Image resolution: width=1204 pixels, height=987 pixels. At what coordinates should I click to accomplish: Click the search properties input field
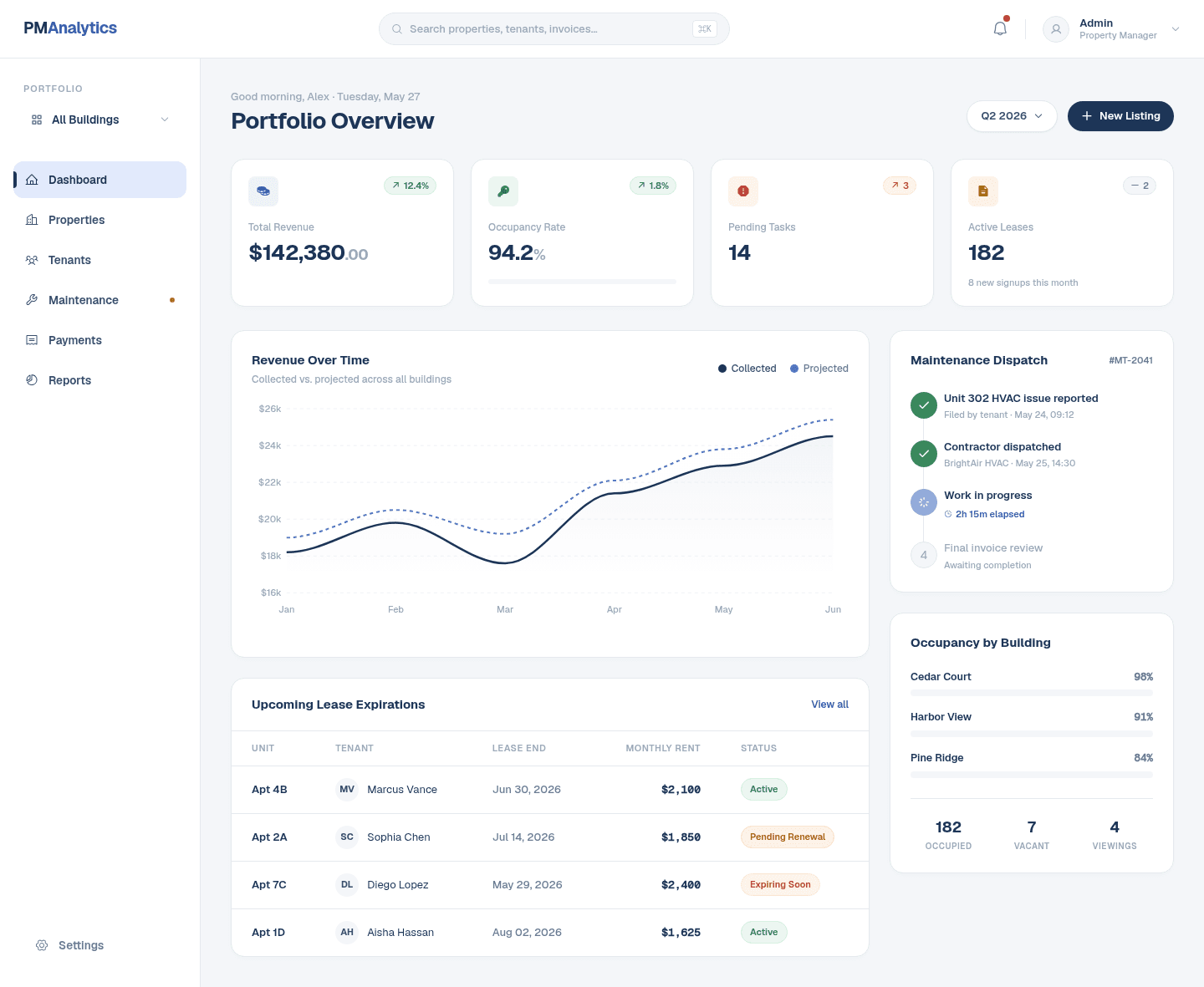(x=554, y=28)
